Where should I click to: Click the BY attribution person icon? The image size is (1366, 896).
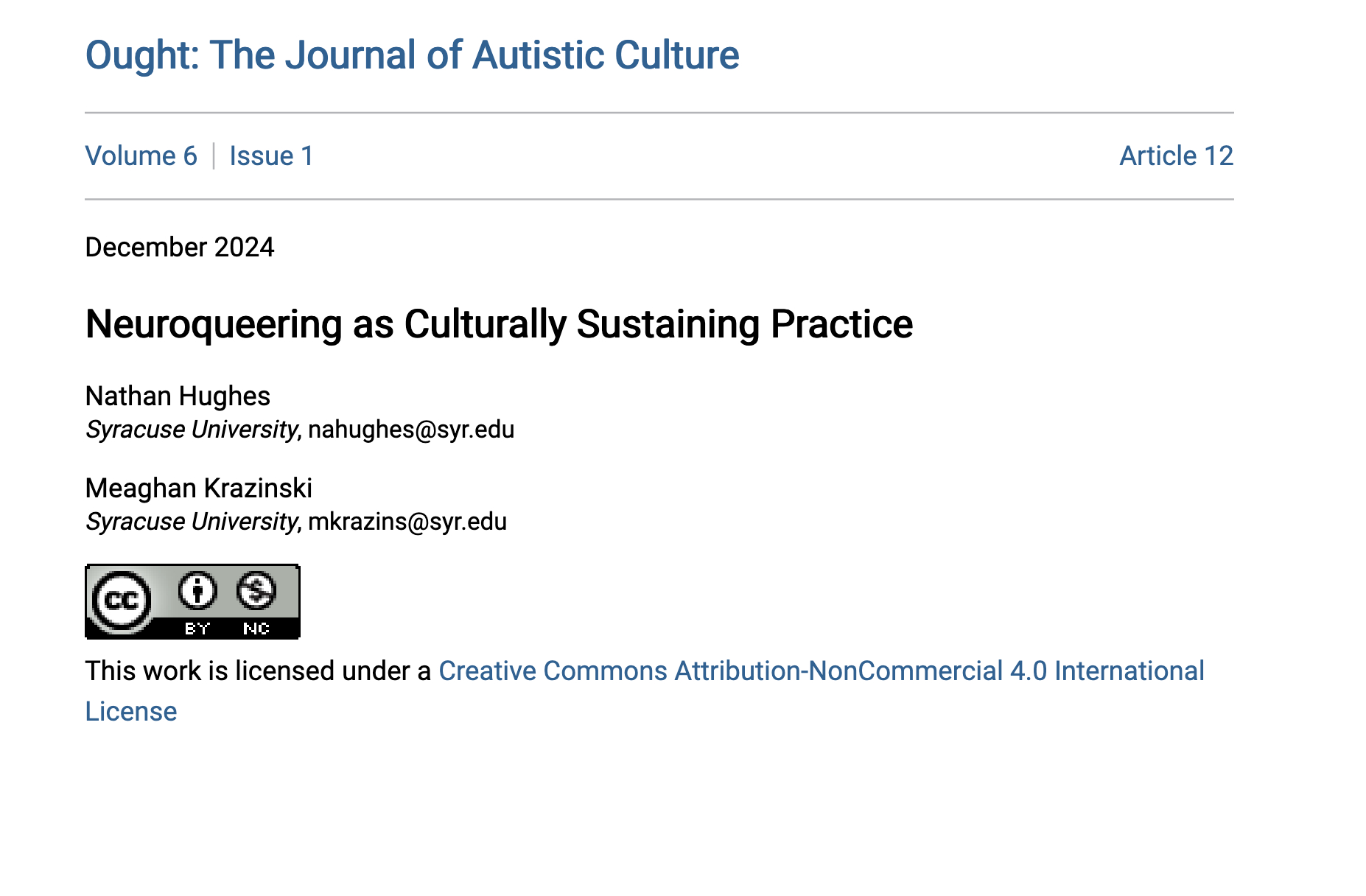tap(197, 591)
